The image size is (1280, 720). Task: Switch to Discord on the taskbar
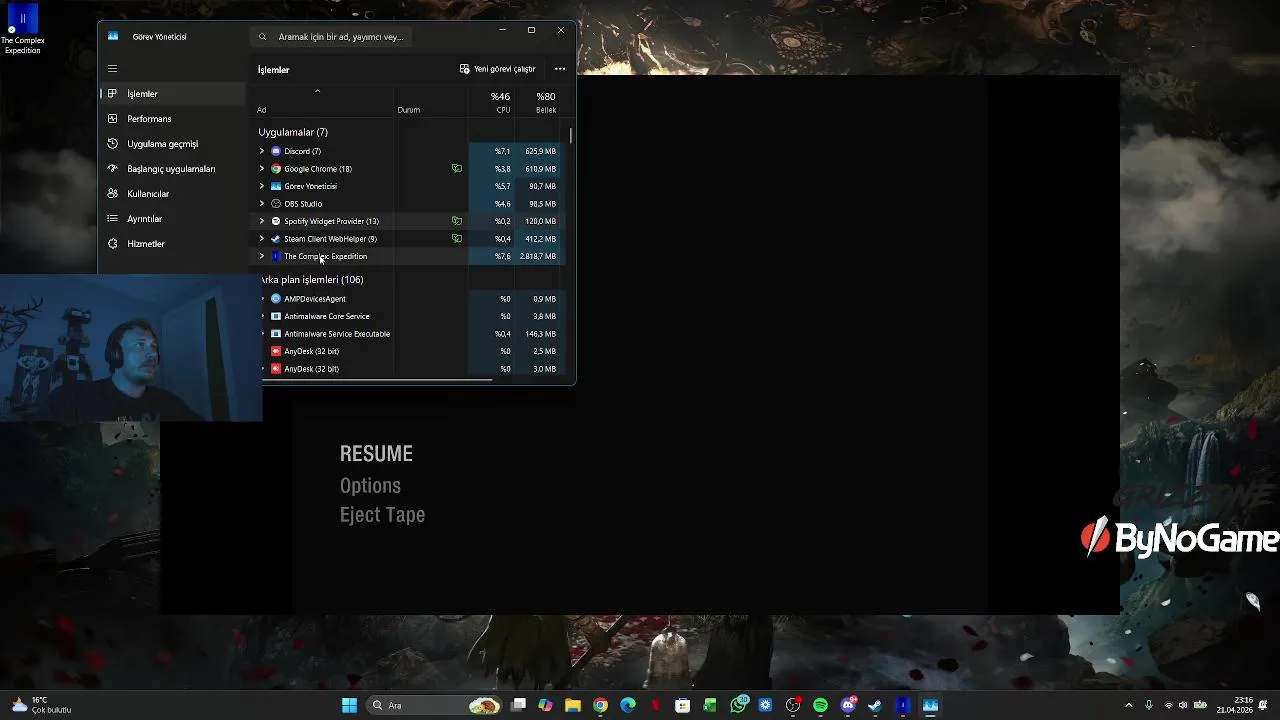point(848,705)
